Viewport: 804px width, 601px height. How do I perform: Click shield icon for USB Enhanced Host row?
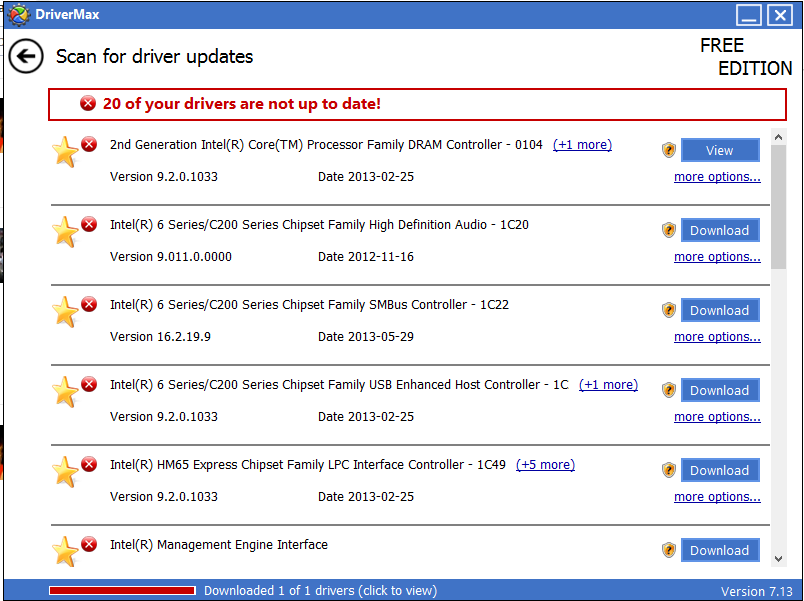click(x=669, y=390)
